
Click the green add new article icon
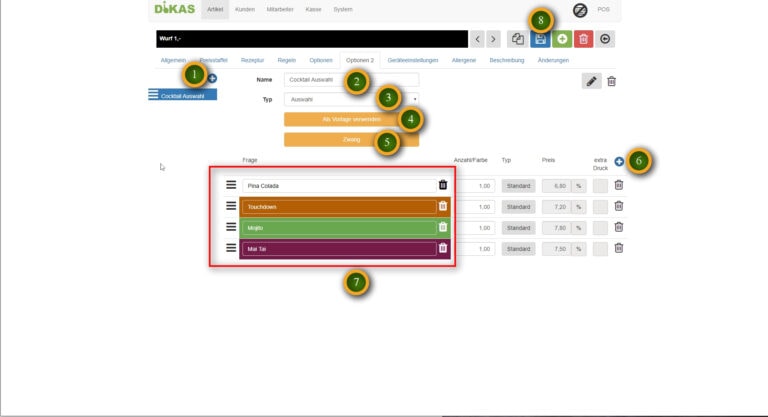point(562,39)
